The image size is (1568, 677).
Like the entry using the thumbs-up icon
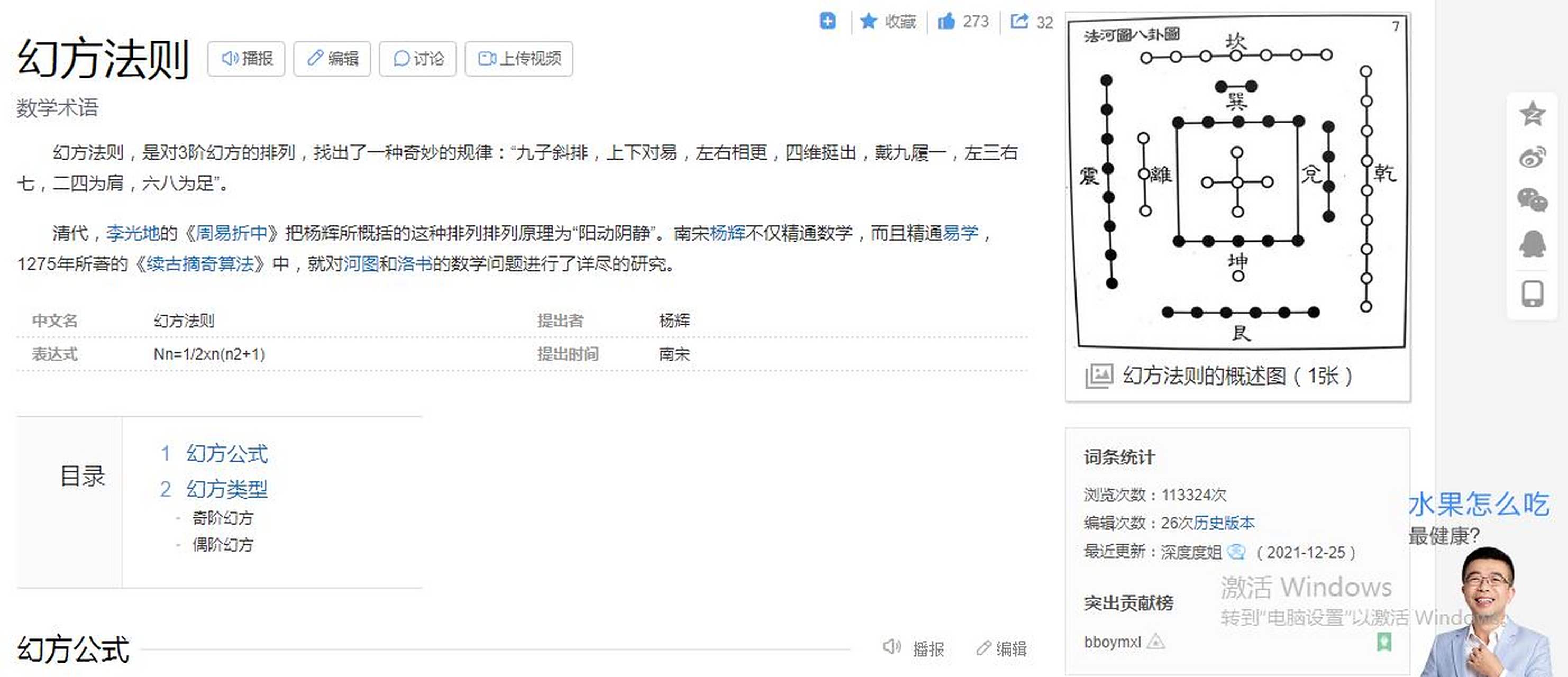click(x=950, y=21)
